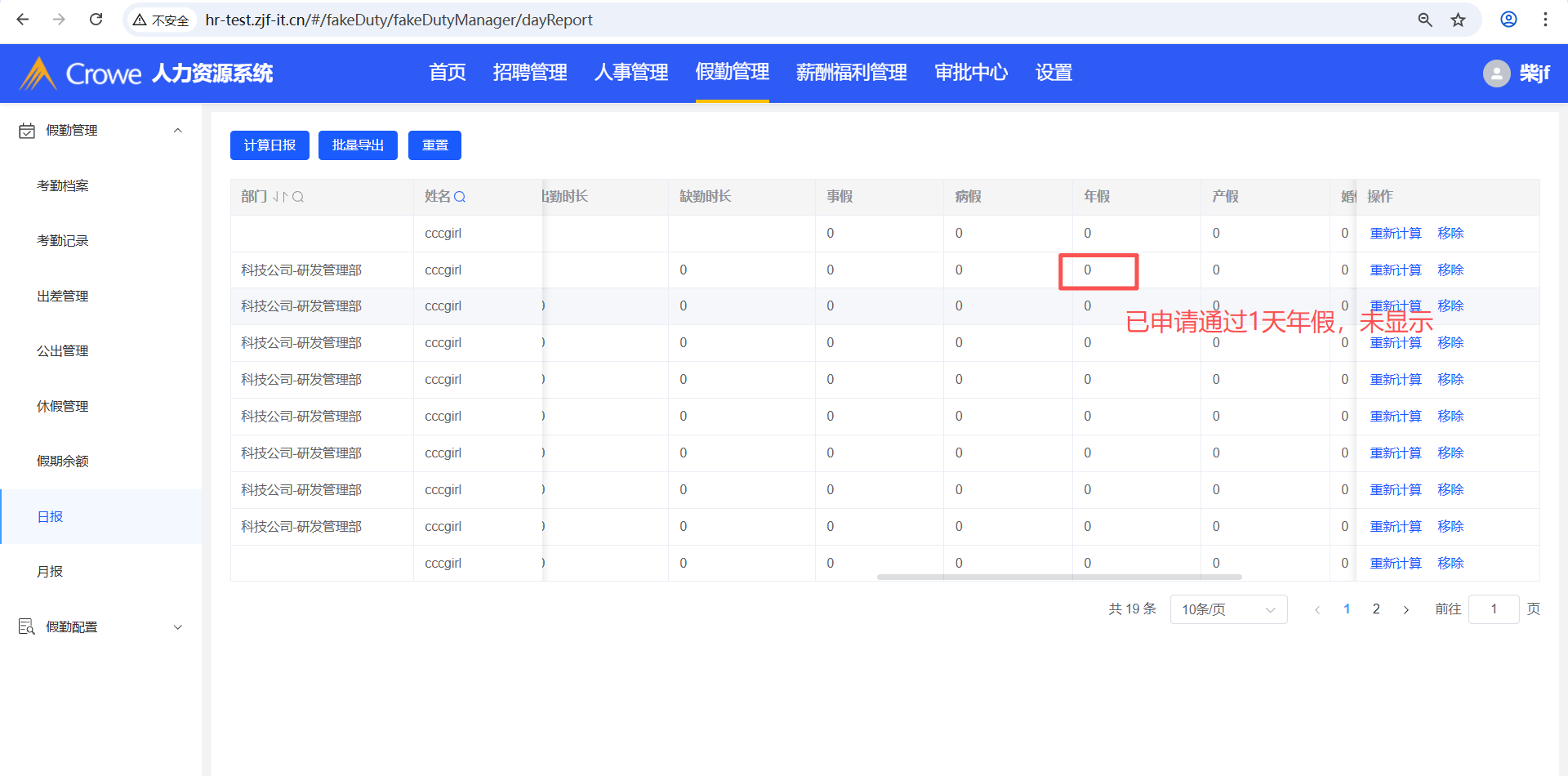Open 审批中心 in the top navigation
This screenshot has width=1568, height=776.
971,73
